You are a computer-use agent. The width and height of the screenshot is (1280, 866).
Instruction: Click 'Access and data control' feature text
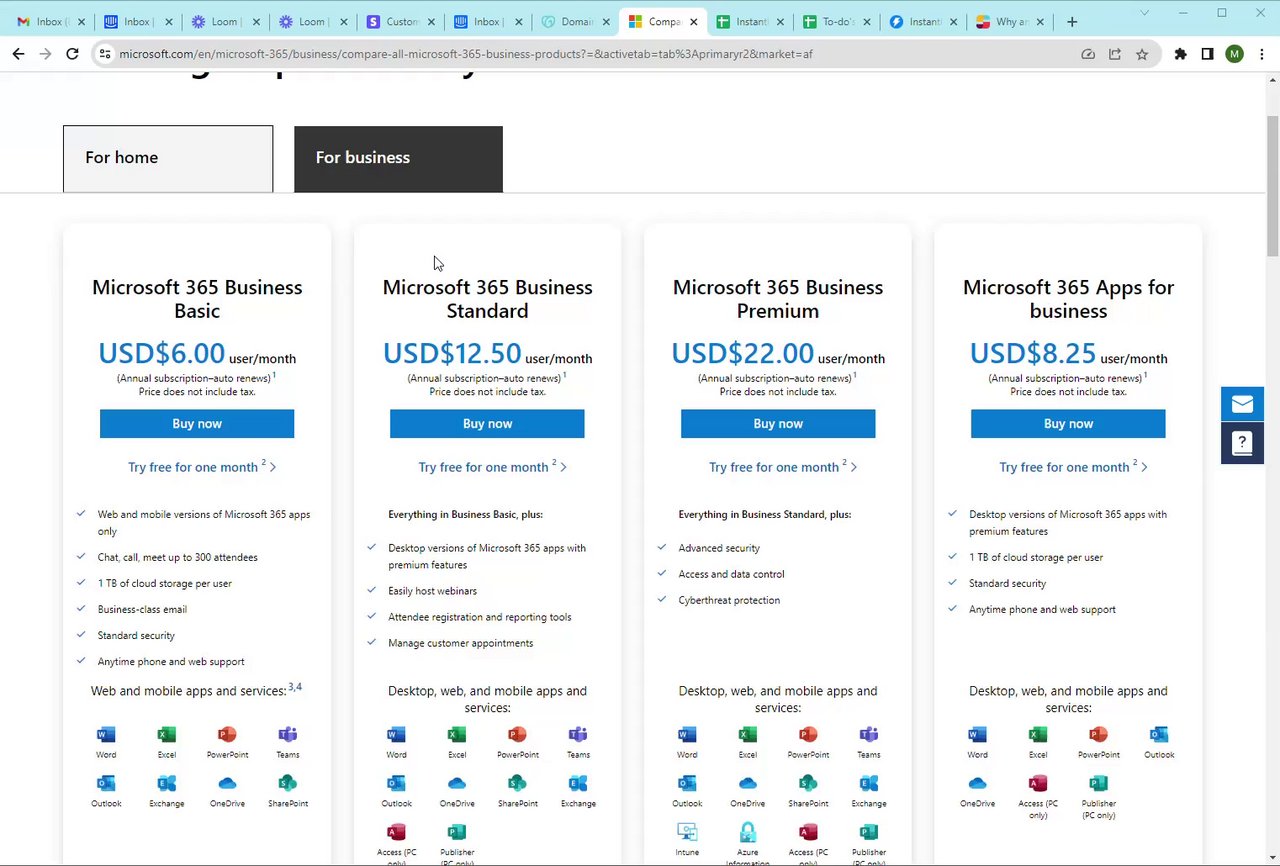(731, 574)
